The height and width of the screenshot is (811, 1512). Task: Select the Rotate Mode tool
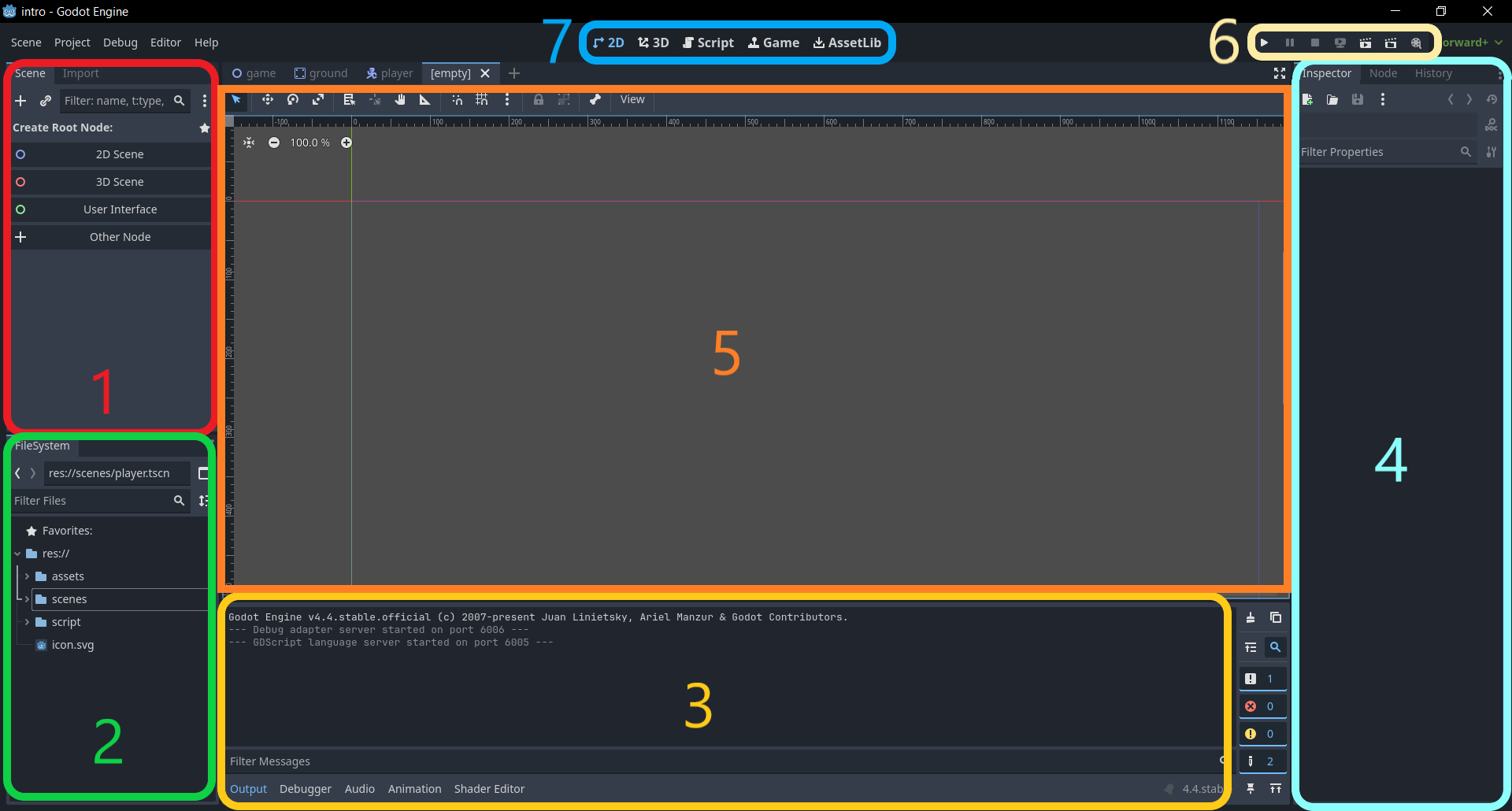(293, 99)
